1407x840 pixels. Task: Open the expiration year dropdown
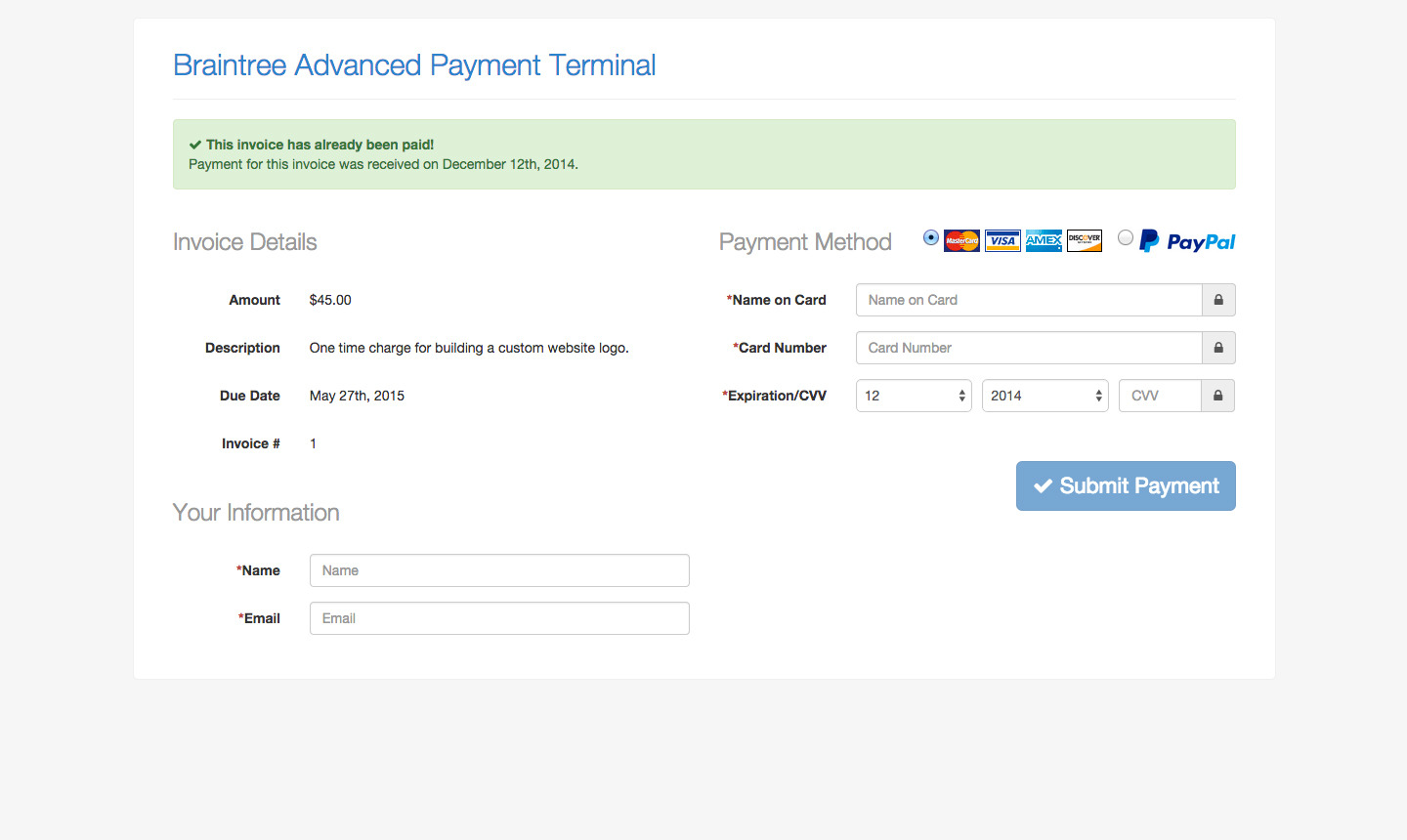(1045, 396)
